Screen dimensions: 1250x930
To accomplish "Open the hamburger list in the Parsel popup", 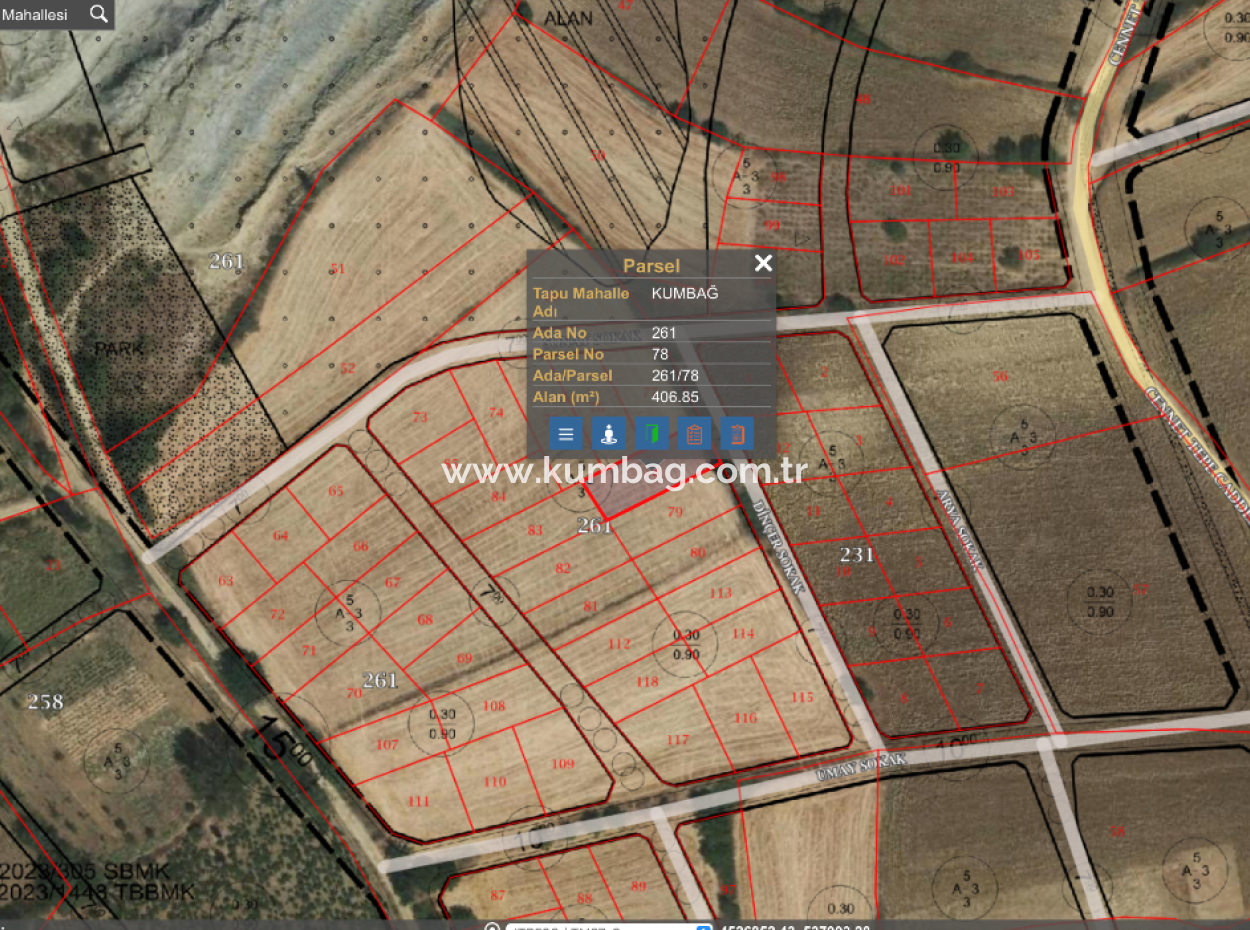I will (x=565, y=433).
